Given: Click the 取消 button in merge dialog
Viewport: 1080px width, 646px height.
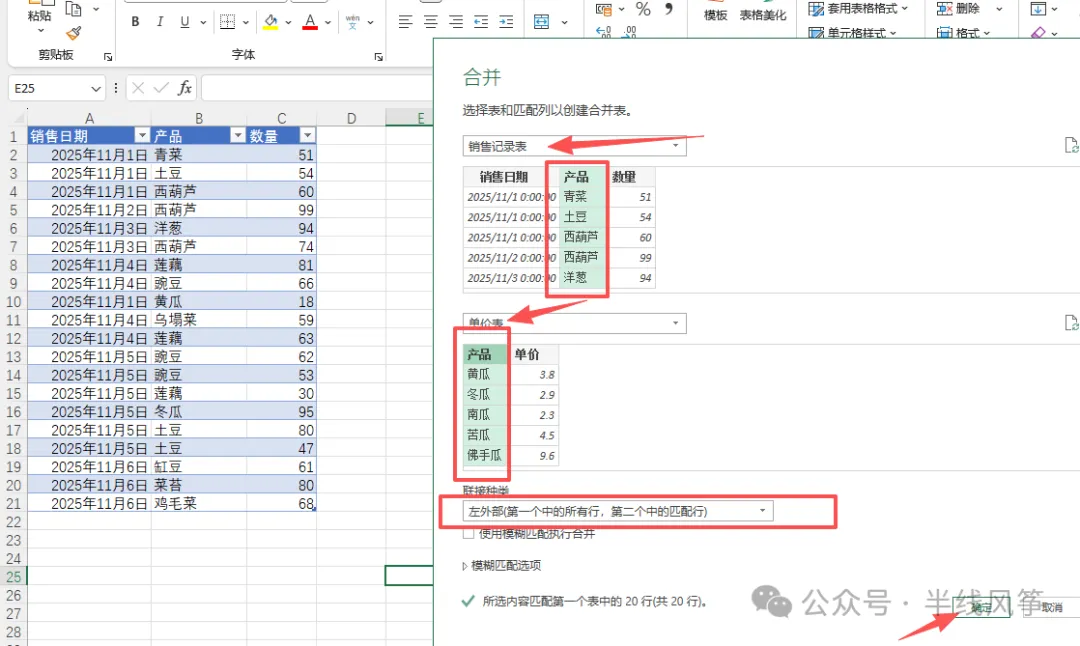Looking at the screenshot, I should (x=1052, y=607).
